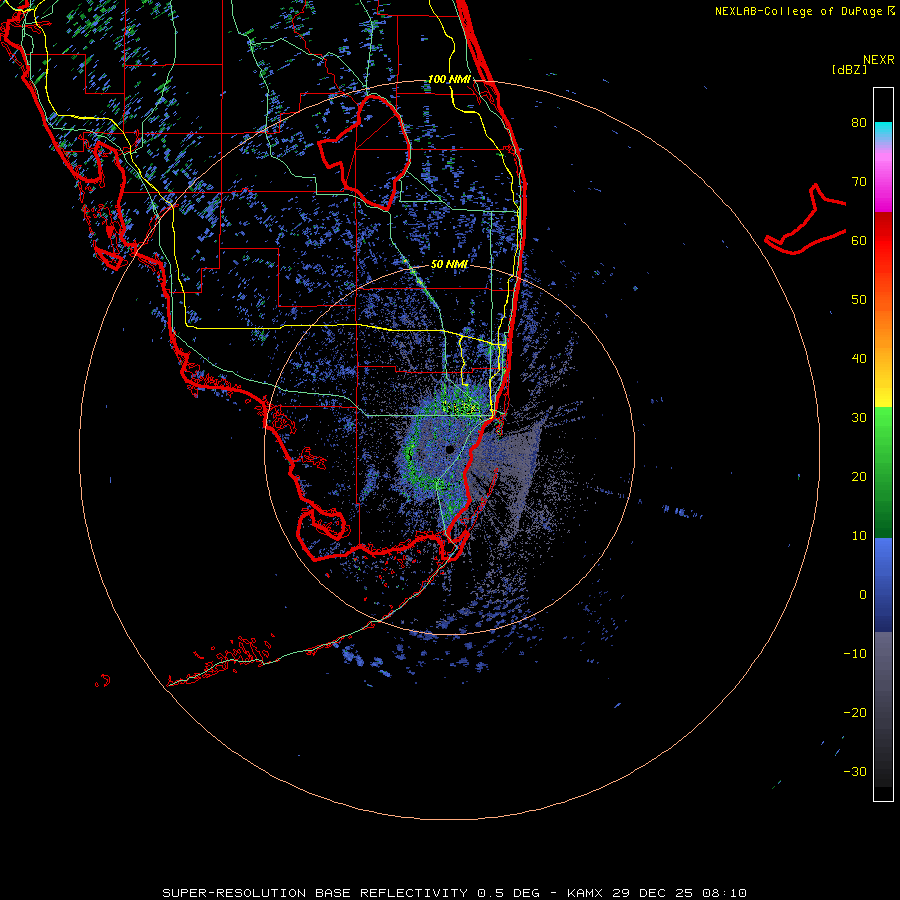Click the 40 dBZ scale value

tap(859, 359)
